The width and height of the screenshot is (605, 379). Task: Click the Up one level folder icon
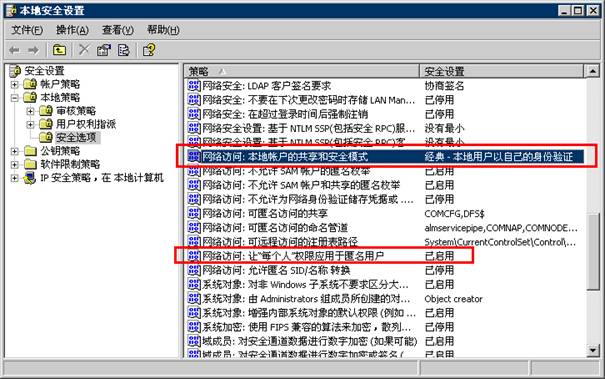pyautogui.click(x=59, y=50)
